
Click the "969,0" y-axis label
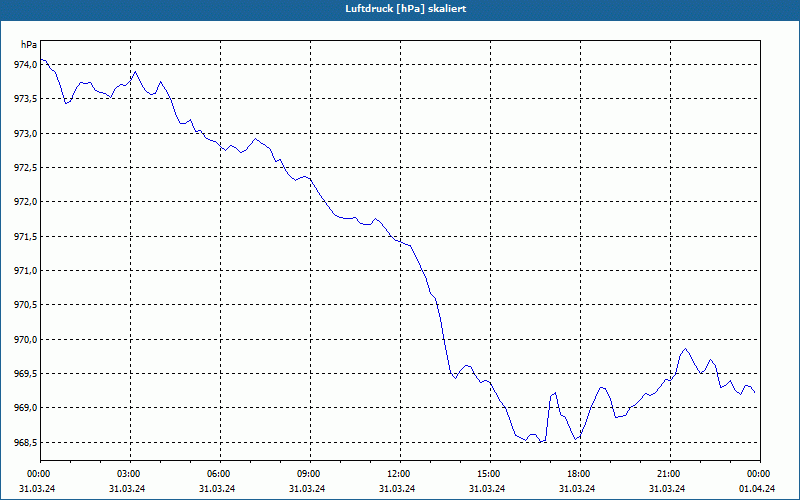25,408
